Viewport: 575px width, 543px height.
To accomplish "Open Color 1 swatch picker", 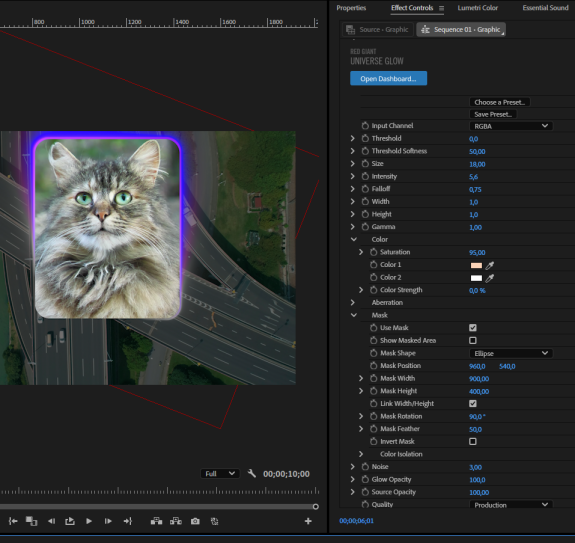I will click(x=476, y=265).
